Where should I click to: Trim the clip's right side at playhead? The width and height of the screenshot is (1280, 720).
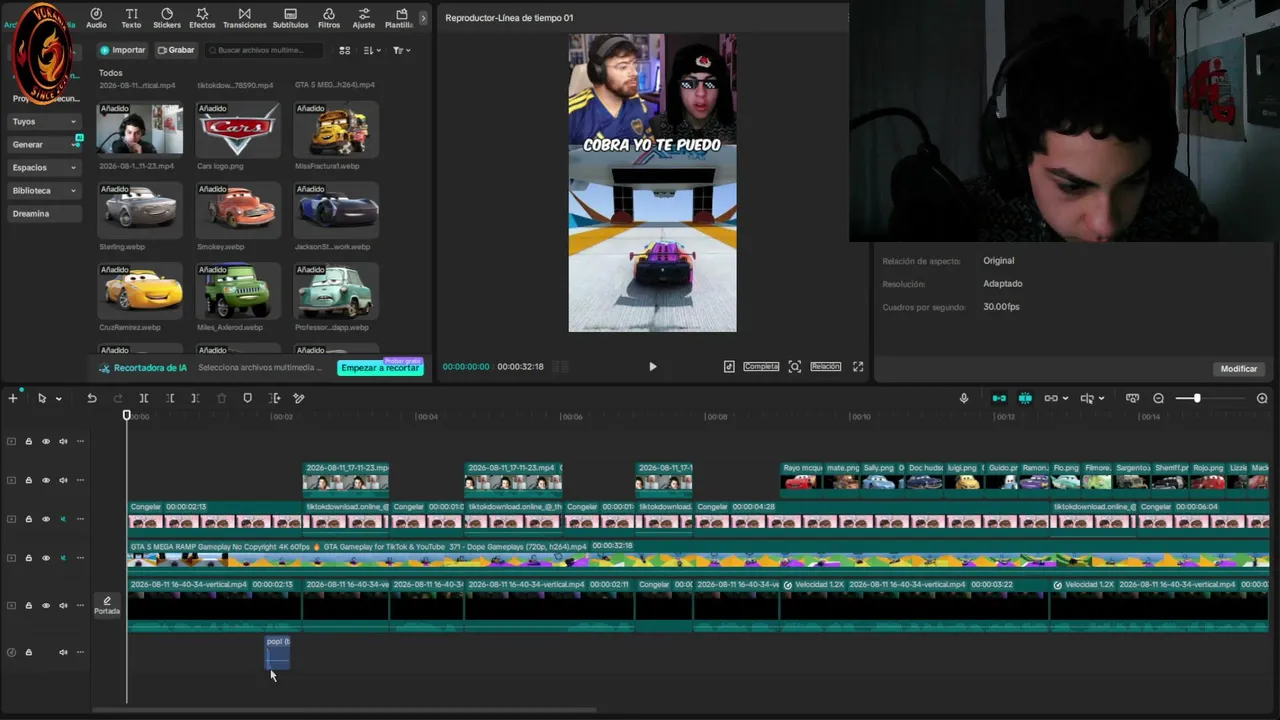(195, 398)
